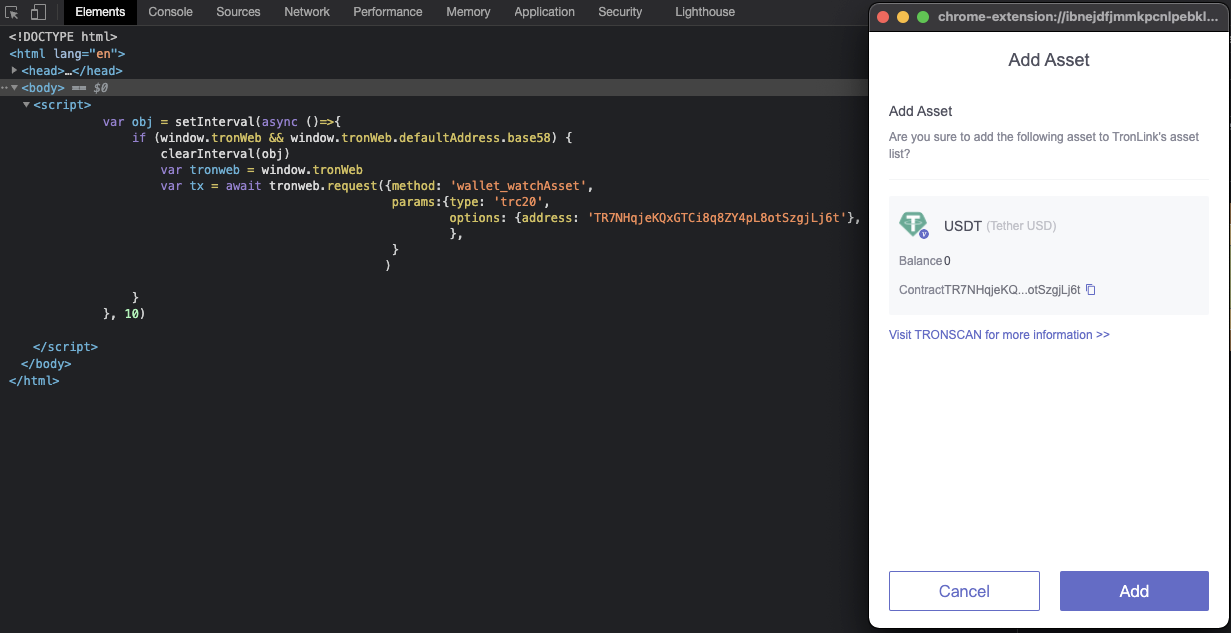Select the inspect element picker icon
Image resolution: width=1231 pixels, height=633 pixels.
pos(12,12)
